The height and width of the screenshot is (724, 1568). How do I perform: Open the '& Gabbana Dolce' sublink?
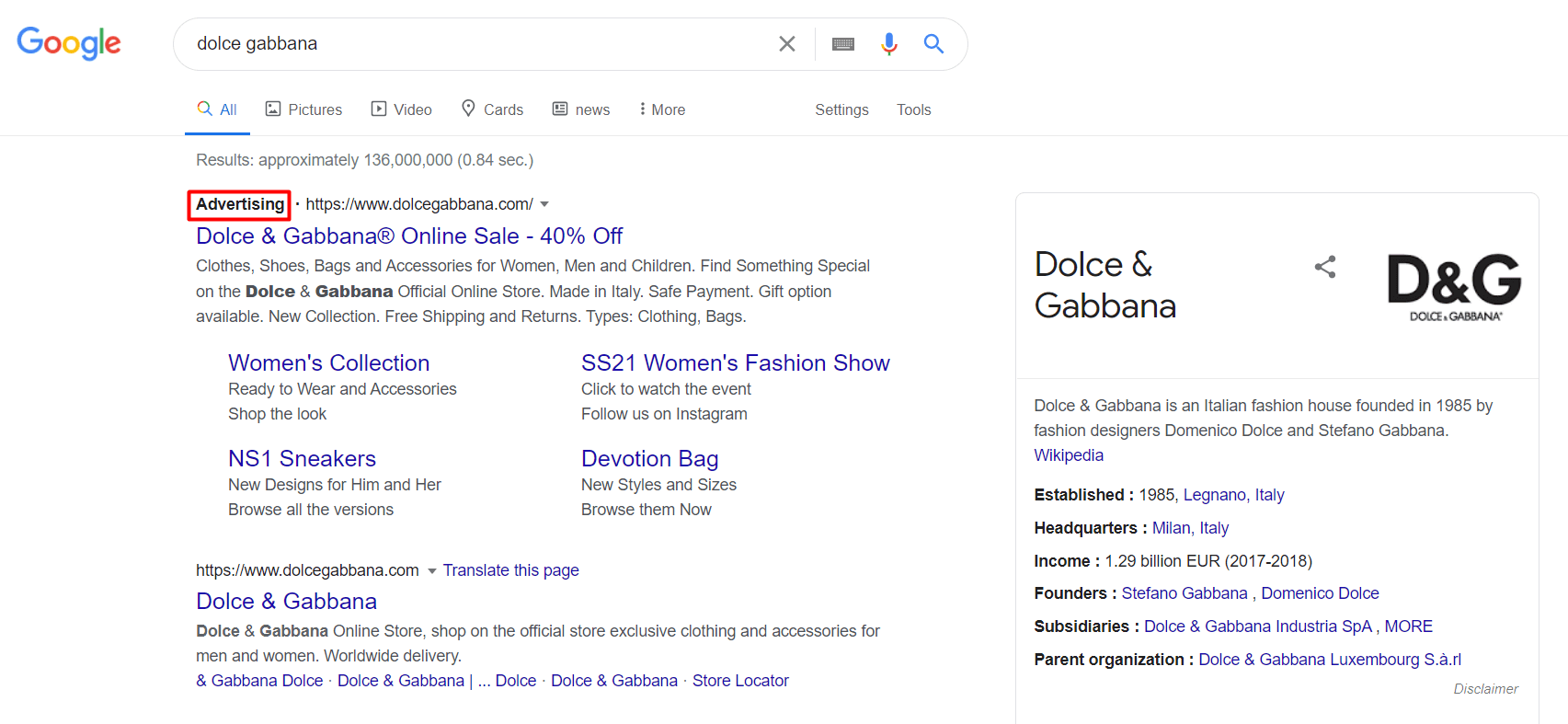[x=259, y=681]
